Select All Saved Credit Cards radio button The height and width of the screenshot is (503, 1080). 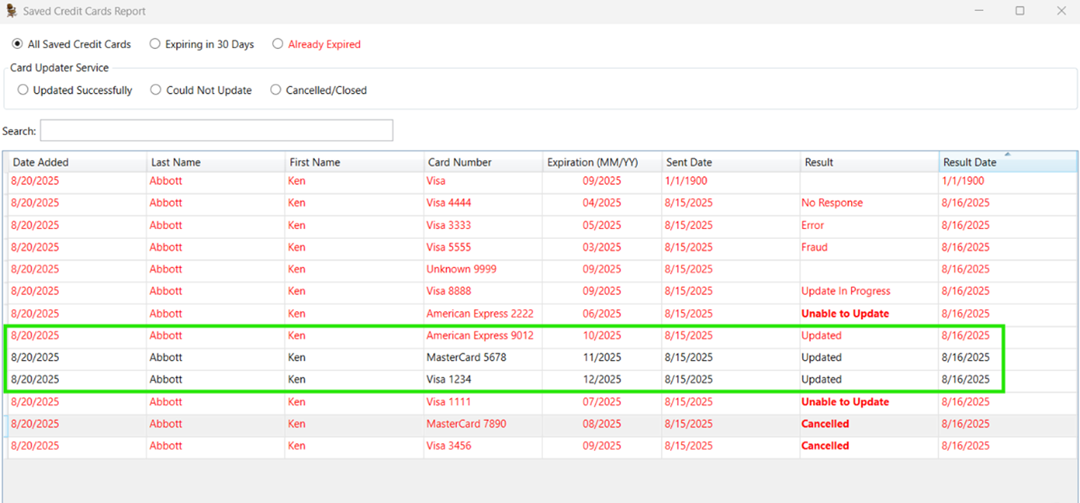click(17, 44)
